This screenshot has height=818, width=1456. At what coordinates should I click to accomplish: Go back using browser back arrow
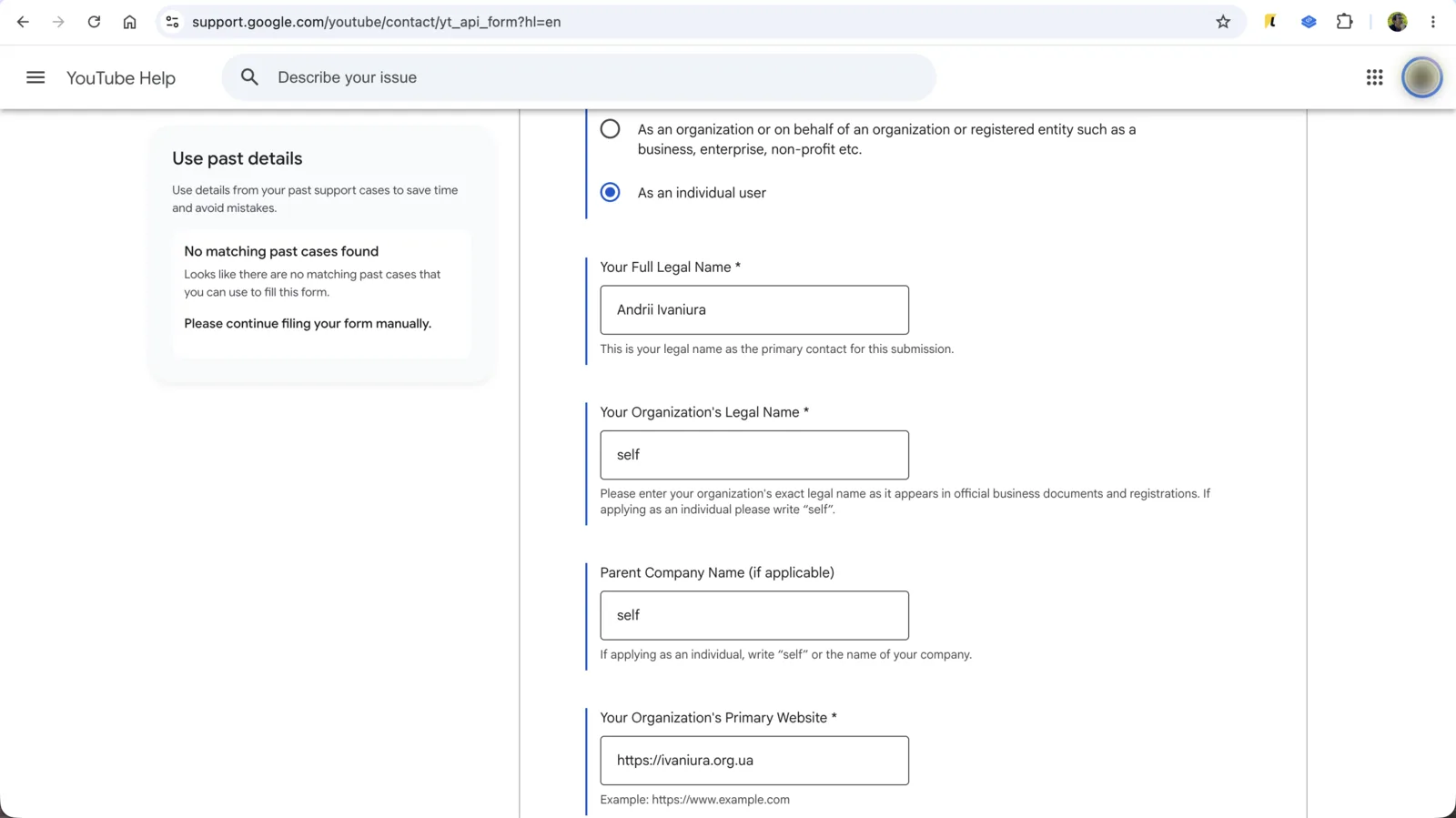23,22
